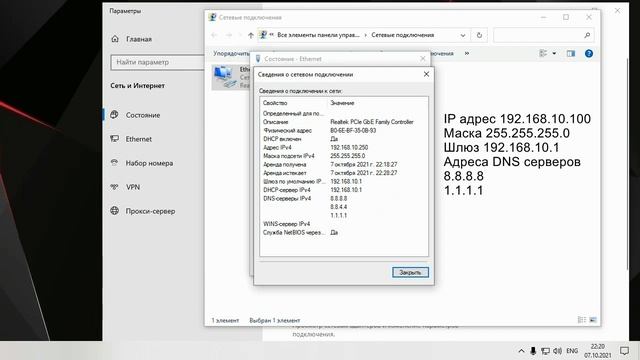Show hidden tray icons with the caret
This screenshot has height=360, width=640.
[521, 351]
